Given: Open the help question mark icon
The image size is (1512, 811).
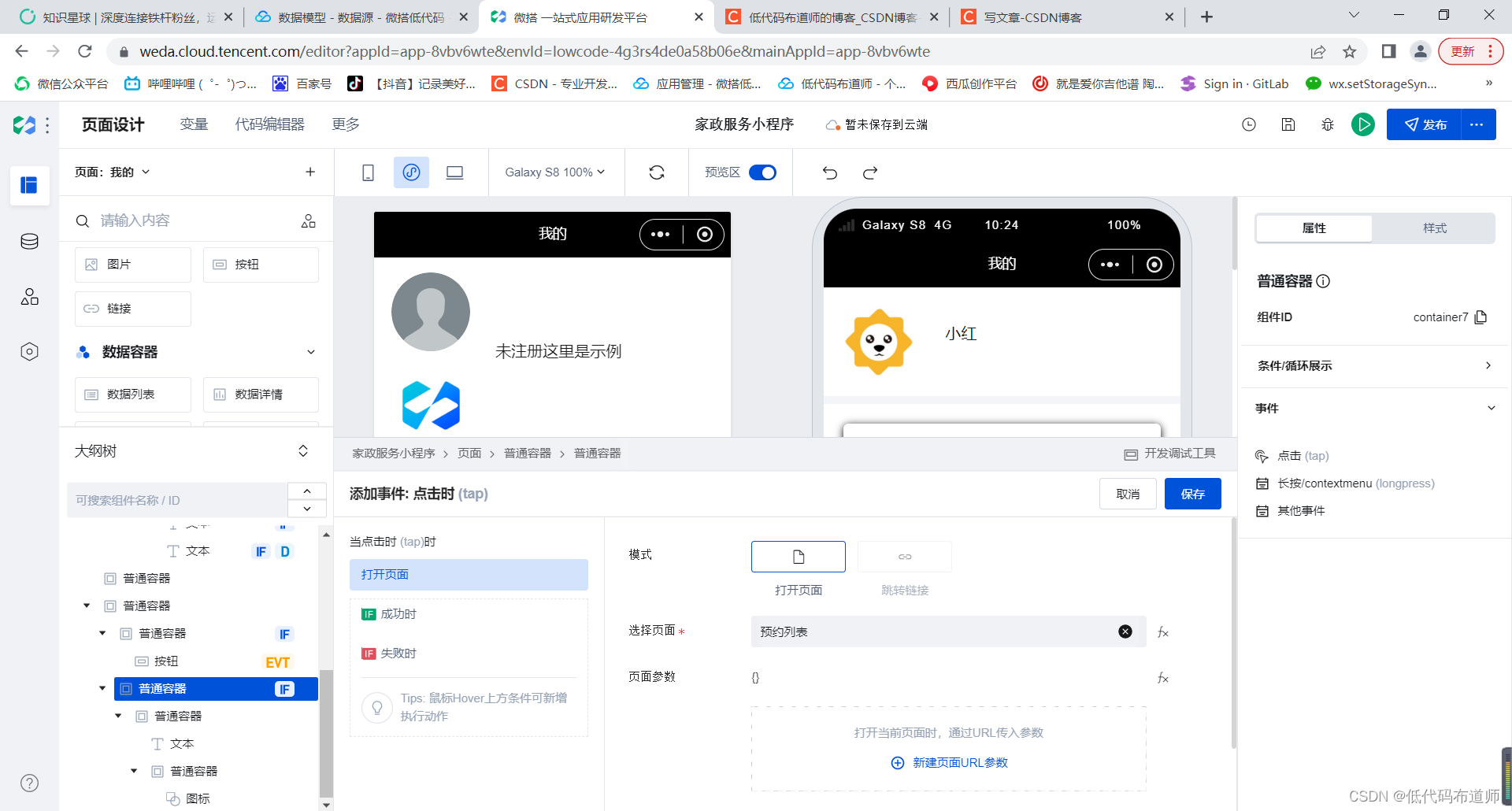Looking at the screenshot, I should [29, 783].
